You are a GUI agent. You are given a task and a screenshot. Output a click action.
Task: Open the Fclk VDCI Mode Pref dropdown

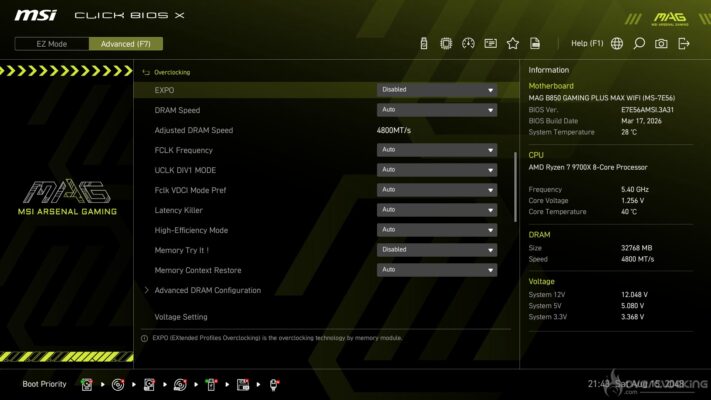point(437,190)
